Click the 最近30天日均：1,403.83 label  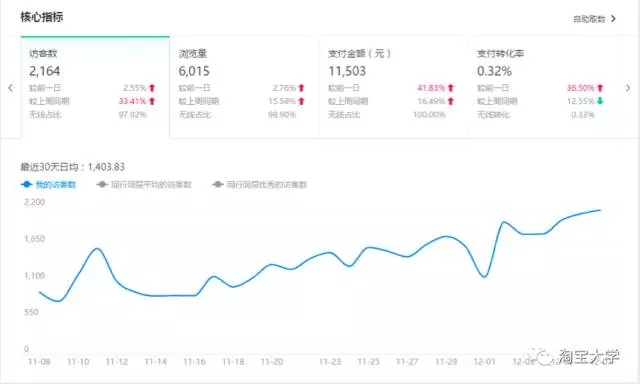point(73,167)
